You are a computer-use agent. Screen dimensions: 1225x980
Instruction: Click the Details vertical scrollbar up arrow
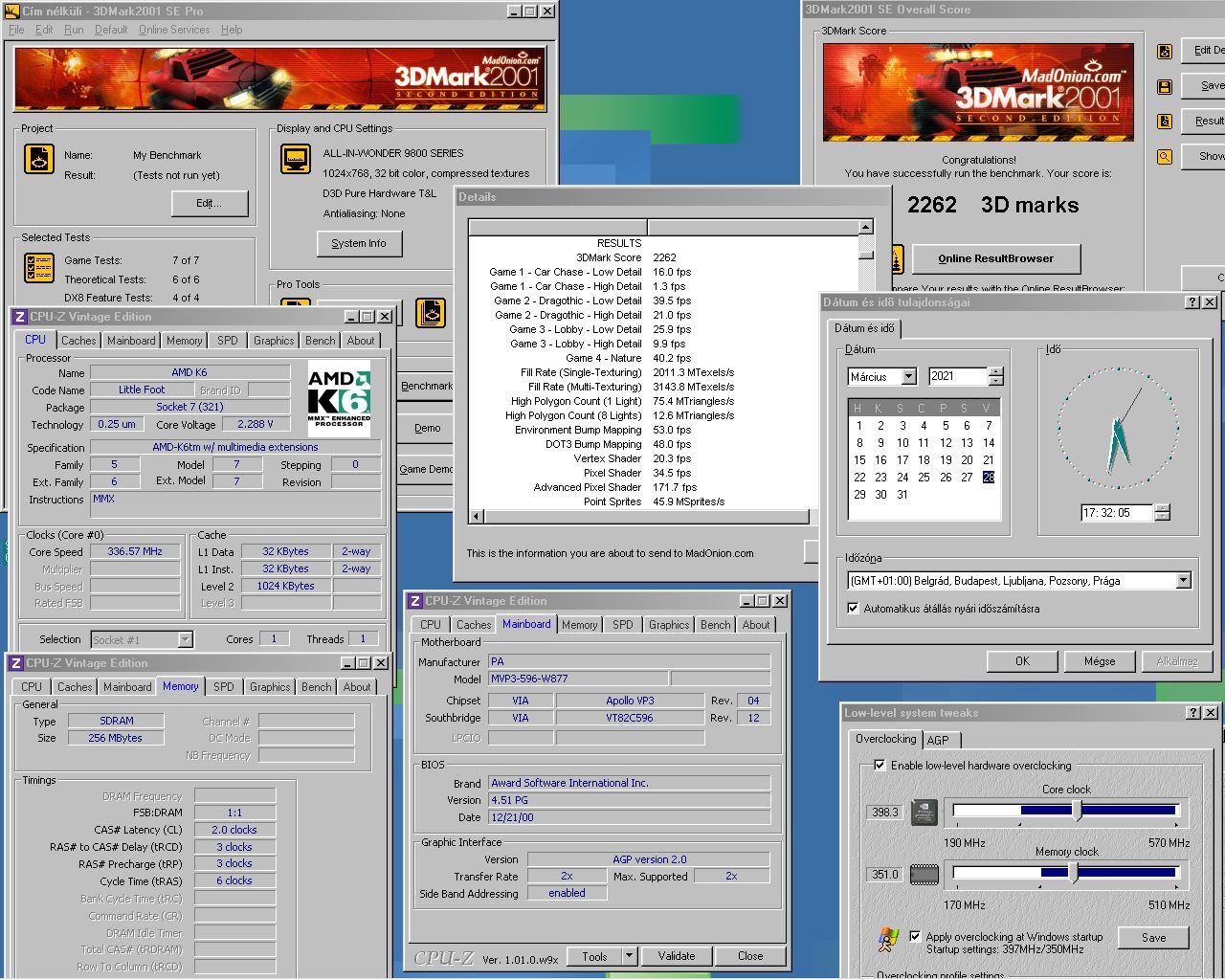pos(865,228)
